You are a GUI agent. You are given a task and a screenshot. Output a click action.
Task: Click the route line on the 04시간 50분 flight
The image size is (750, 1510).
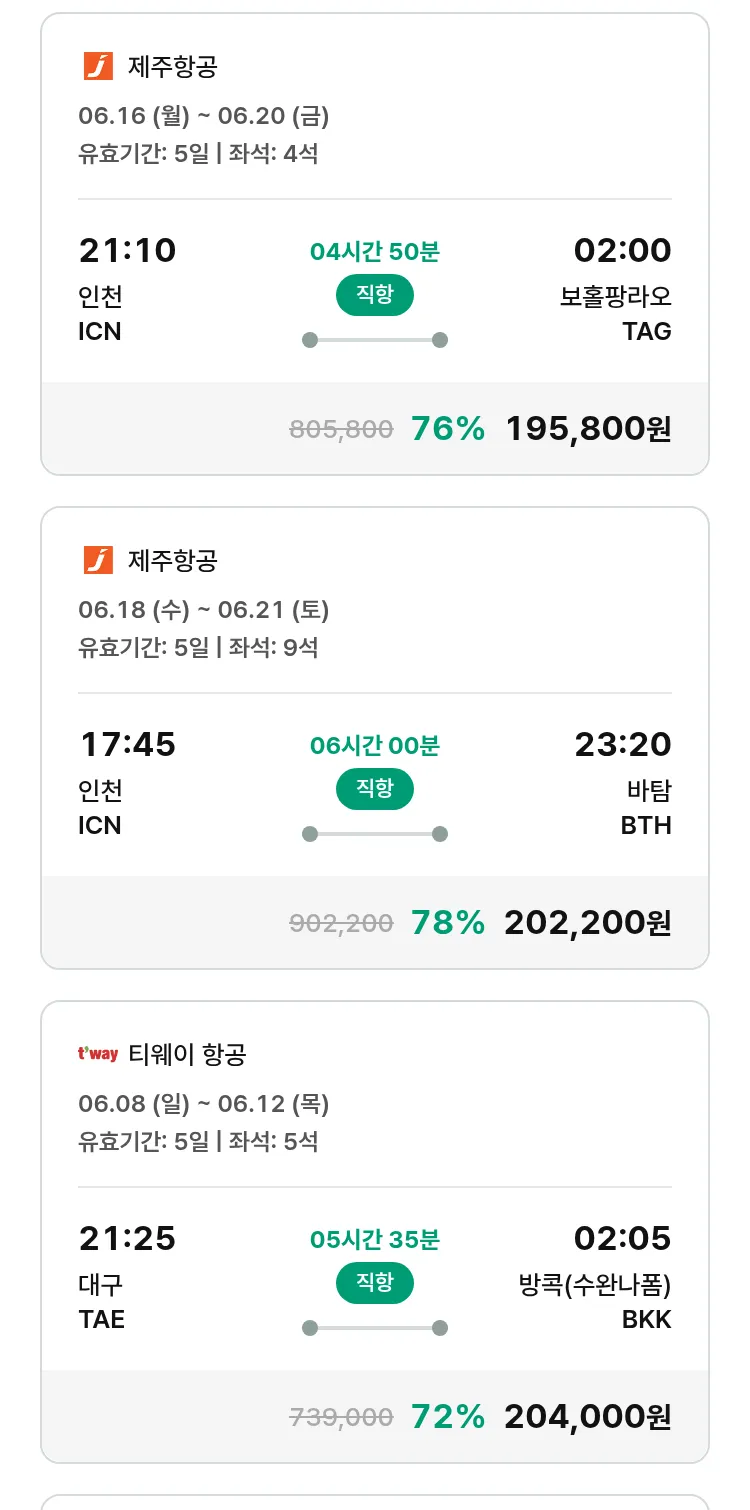coord(374,340)
